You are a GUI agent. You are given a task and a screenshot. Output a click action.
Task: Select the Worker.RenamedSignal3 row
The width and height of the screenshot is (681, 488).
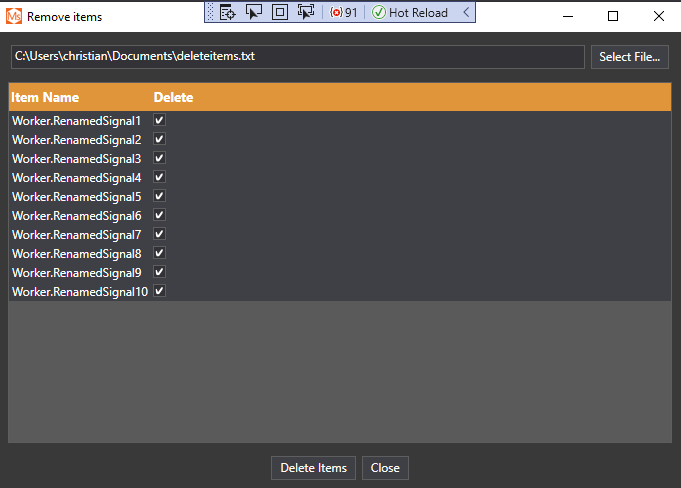(x=77, y=158)
